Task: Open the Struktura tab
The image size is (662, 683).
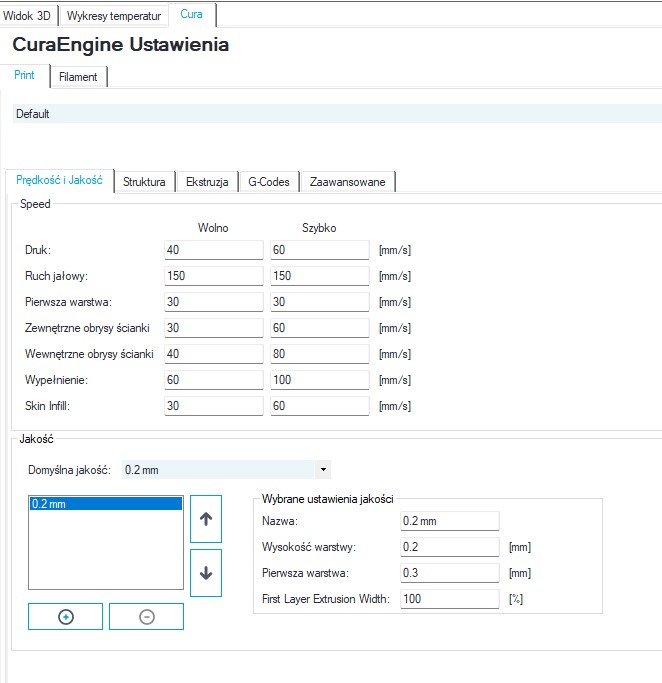Action: click(x=144, y=182)
